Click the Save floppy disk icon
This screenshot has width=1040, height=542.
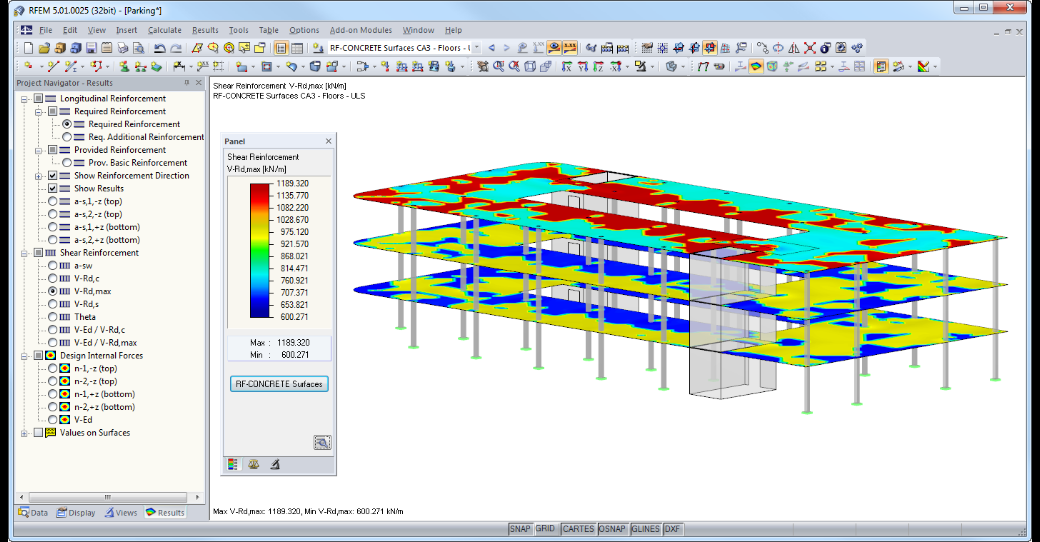click(x=91, y=48)
